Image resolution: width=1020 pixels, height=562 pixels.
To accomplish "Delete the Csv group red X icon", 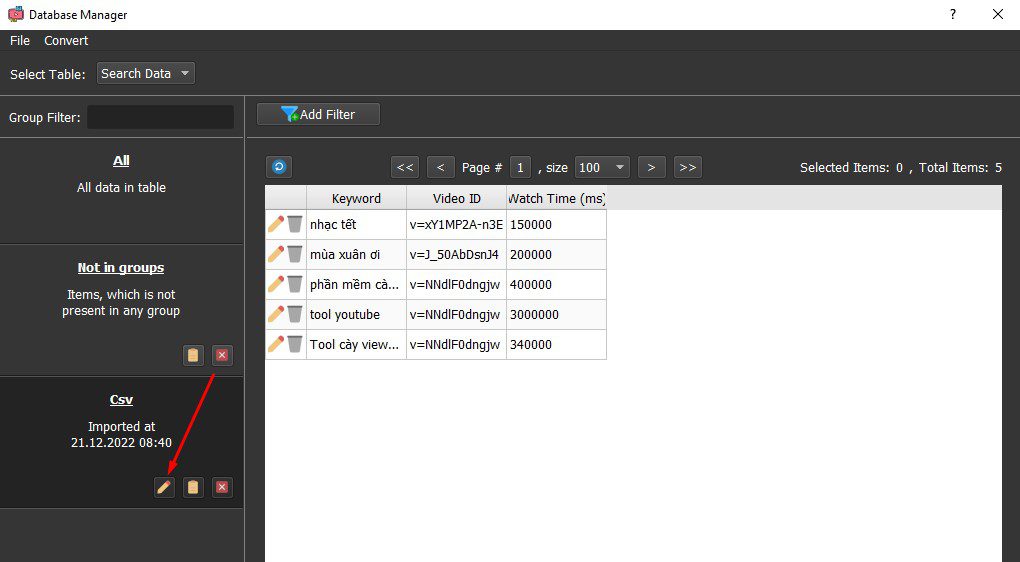I will pyautogui.click(x=222, y=487).
